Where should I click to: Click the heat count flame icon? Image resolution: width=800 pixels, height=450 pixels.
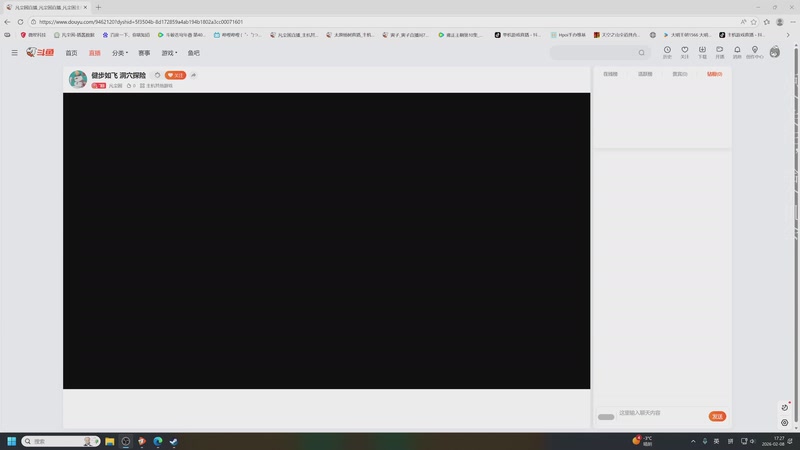coord(129,86)
